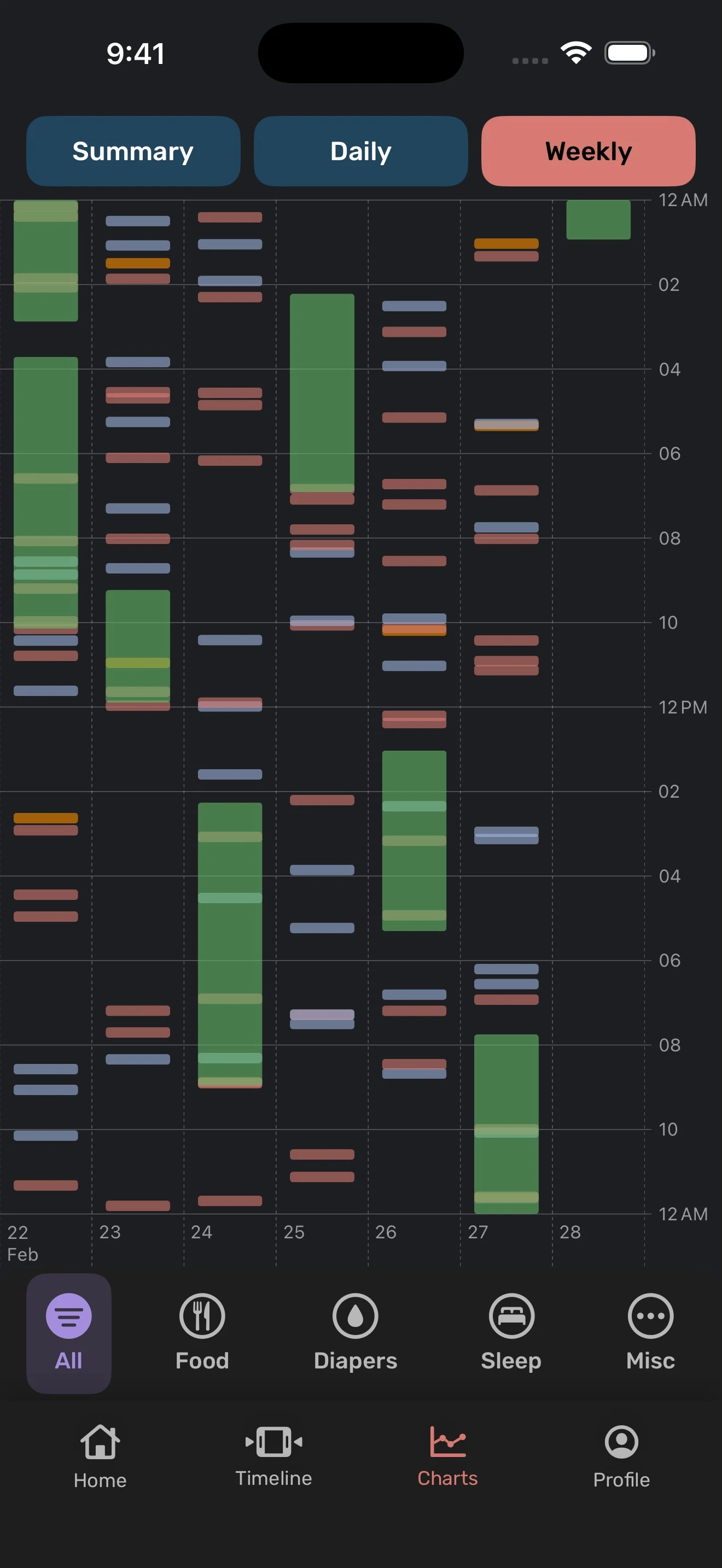The image size is (722, 1568).
Task: Click the Wi-Fi status icon
Action: point(576,53)
